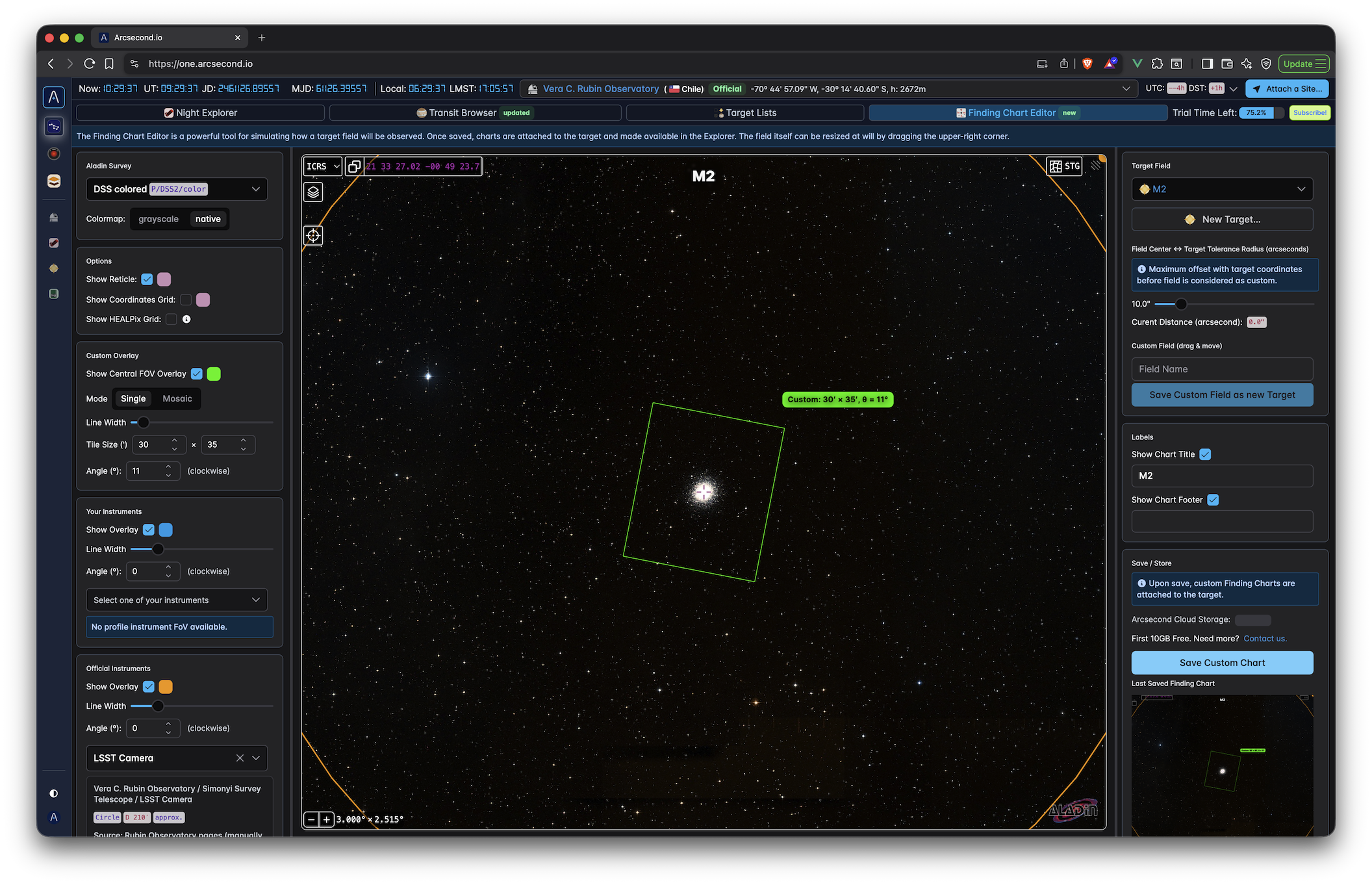1372x885 pixels.
Task: Toggle the Show Central FOV Overlay checkbox
Action: point(197,374)
